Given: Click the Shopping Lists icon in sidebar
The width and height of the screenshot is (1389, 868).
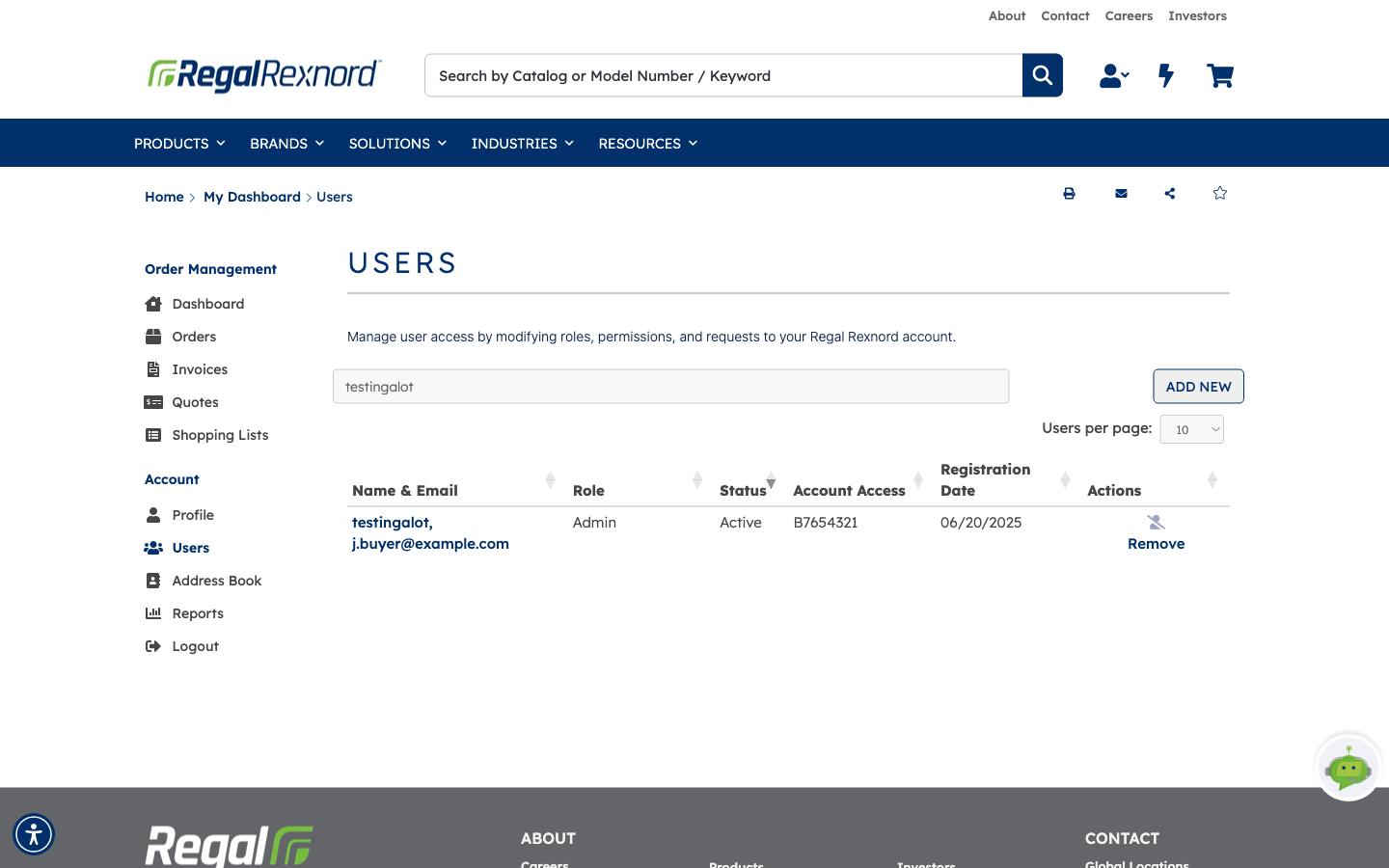Looking at the screenshot, I should 153,435.
